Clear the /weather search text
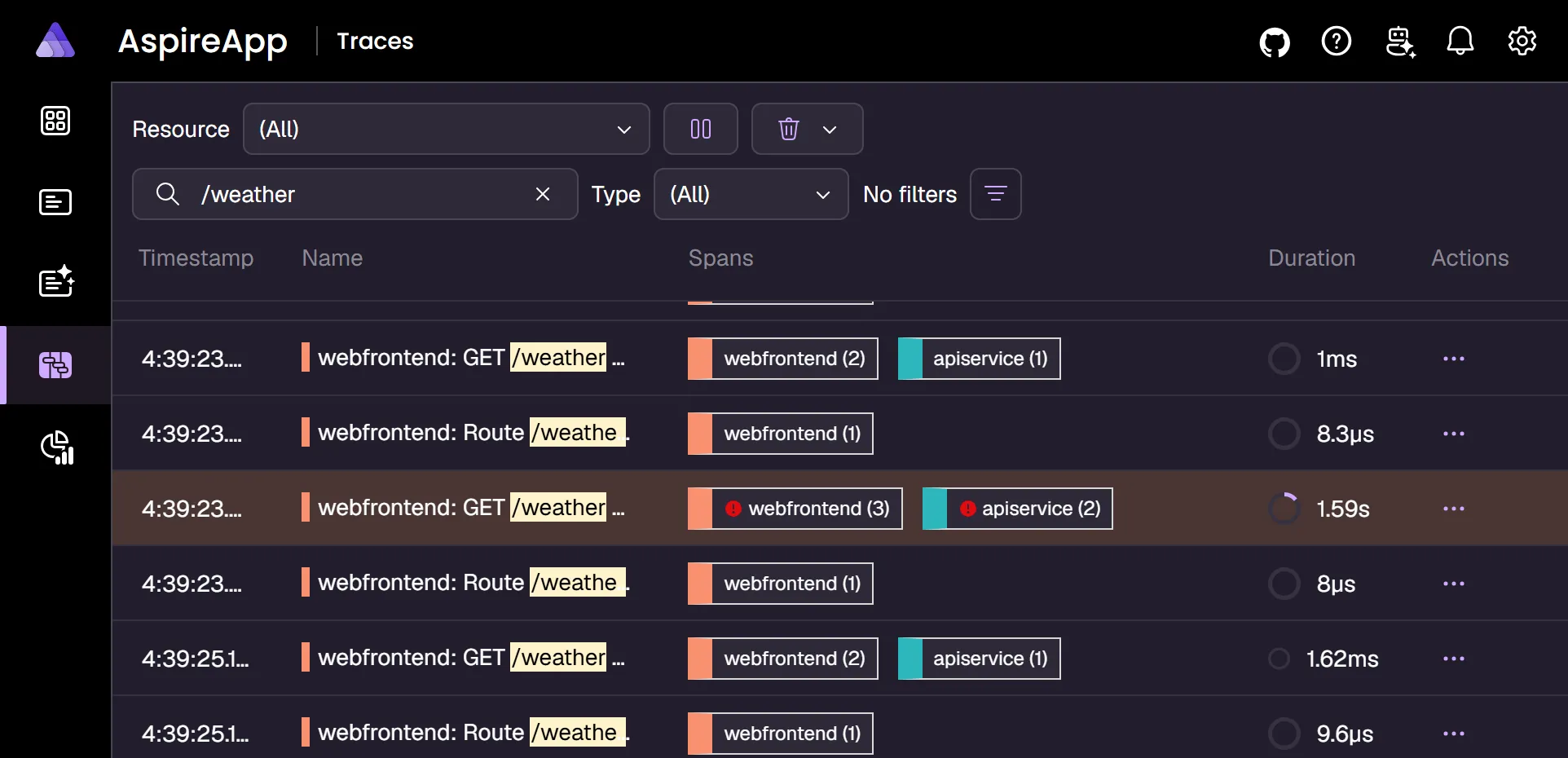The width and height of the screenshot is (1568, 758). point(543,194)
